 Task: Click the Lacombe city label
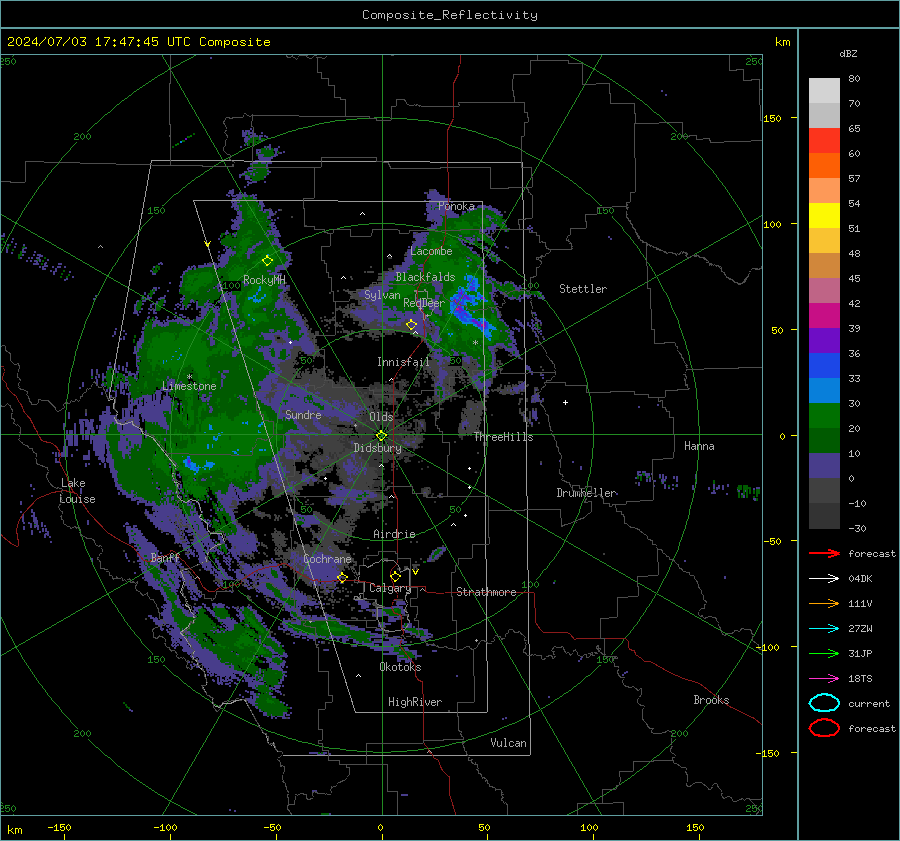pyautogui.click(x=431, y=251)
